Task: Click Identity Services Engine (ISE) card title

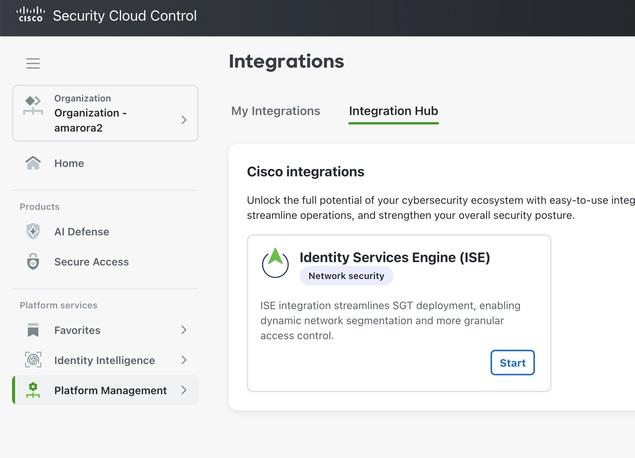Action: tap(395, 257)
